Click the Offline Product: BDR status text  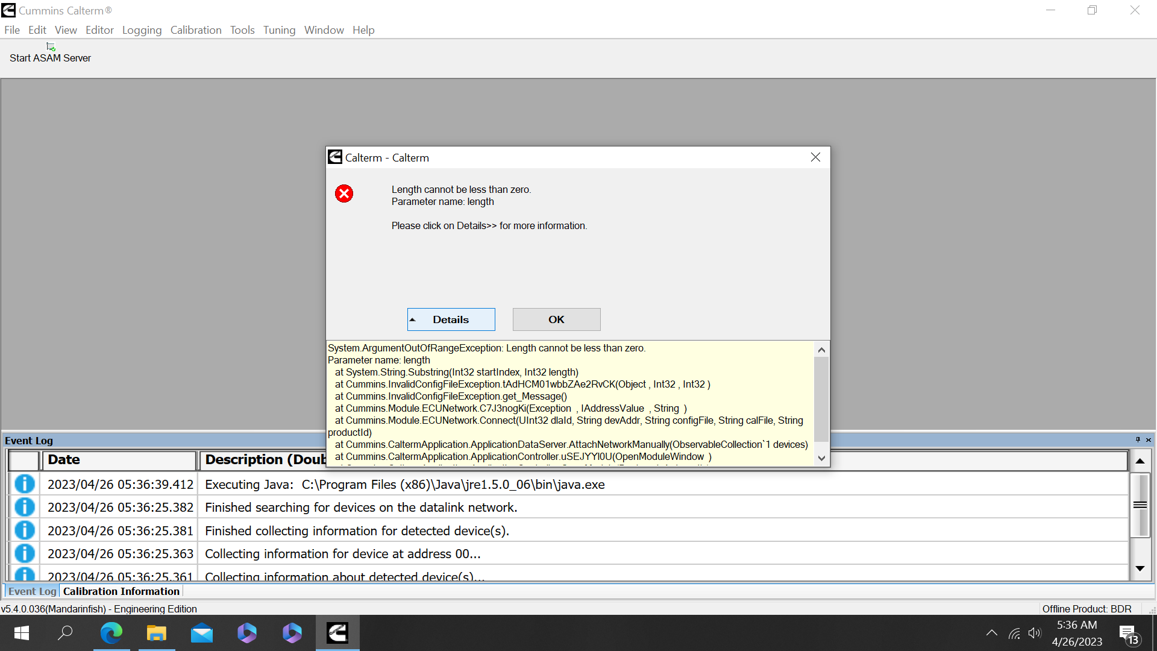tap(1086, 609)
